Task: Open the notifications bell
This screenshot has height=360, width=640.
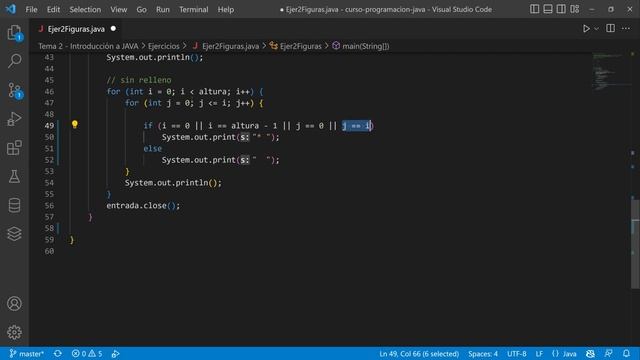Action: click(x=626, y=353)
